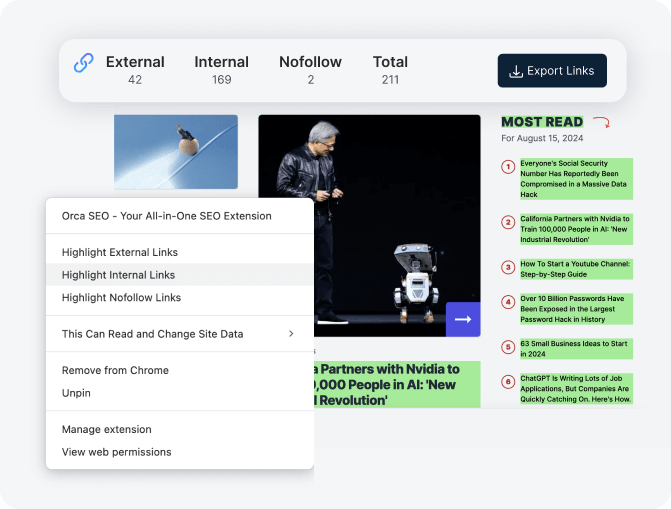671x509 pixels.
Task: Open Manage extension
Action: pos(180,429)
